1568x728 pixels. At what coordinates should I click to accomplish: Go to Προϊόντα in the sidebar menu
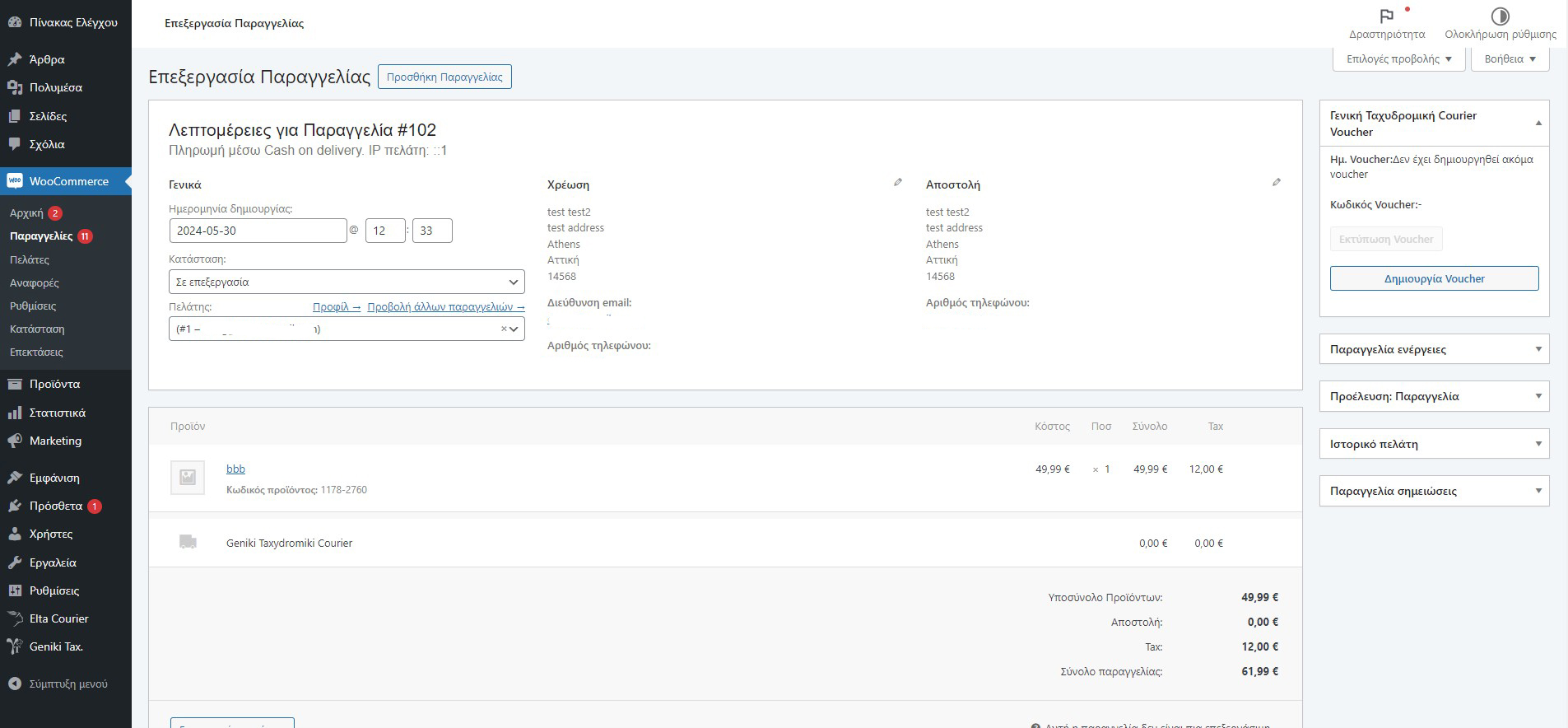(x=54, y=384)
